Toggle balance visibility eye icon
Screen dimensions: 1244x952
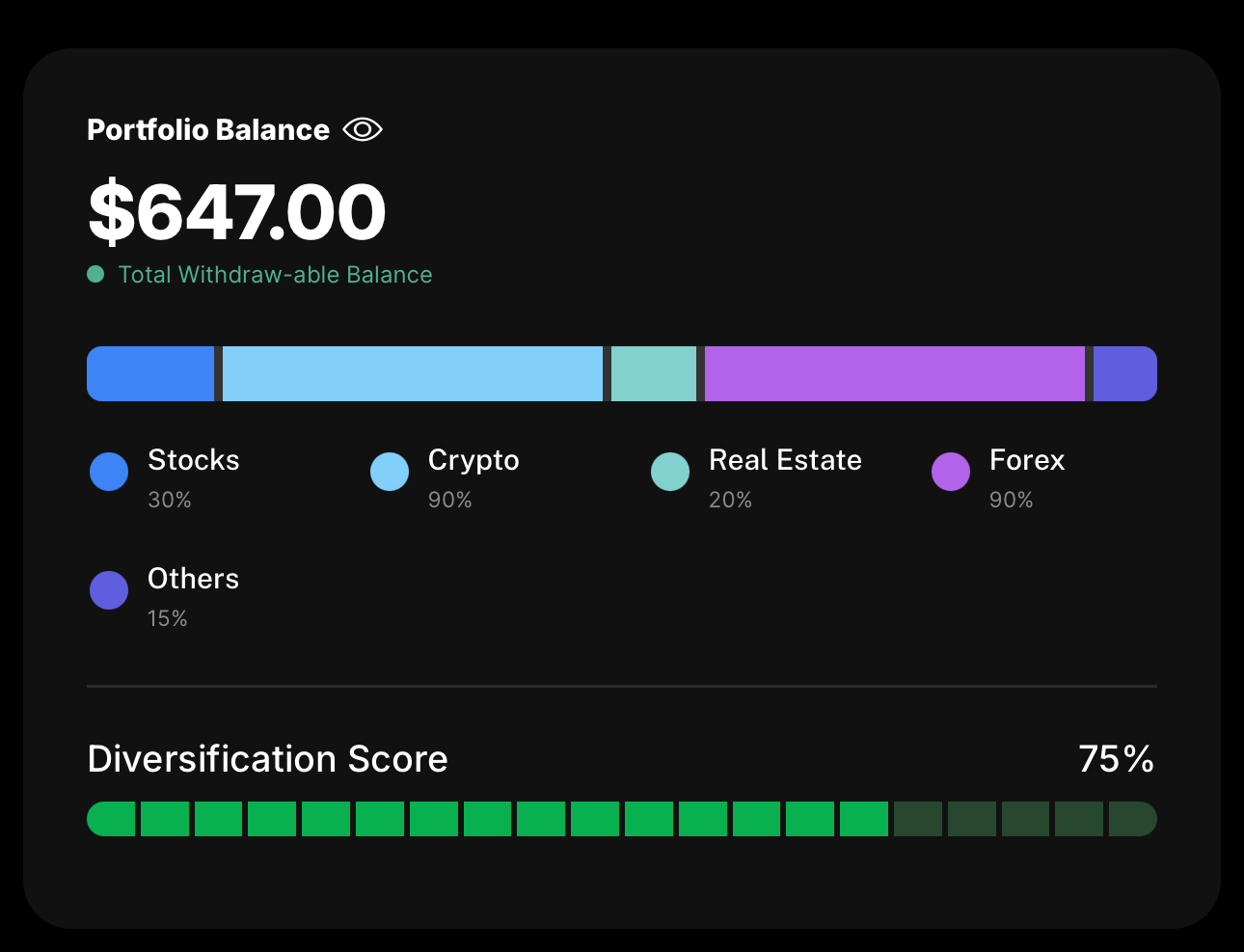tap(363, 129)
